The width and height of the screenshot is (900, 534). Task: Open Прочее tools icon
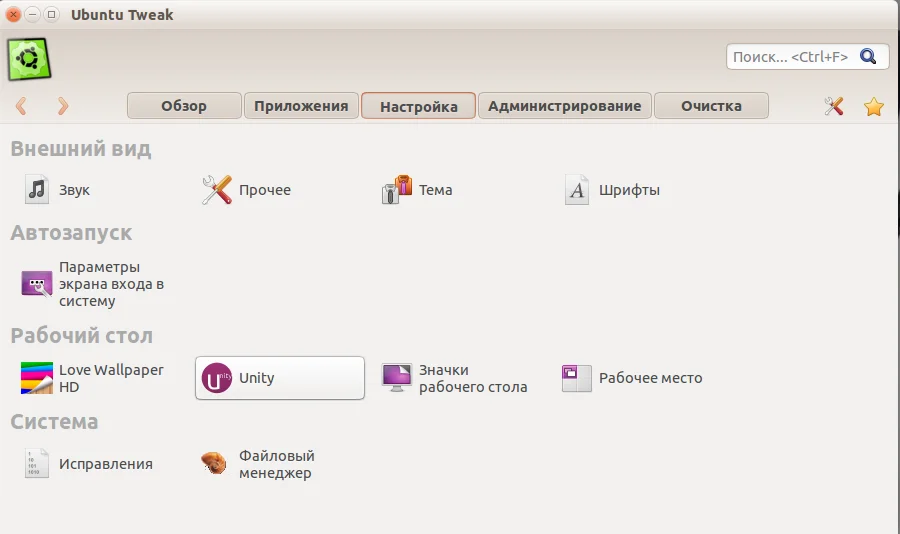216,189
